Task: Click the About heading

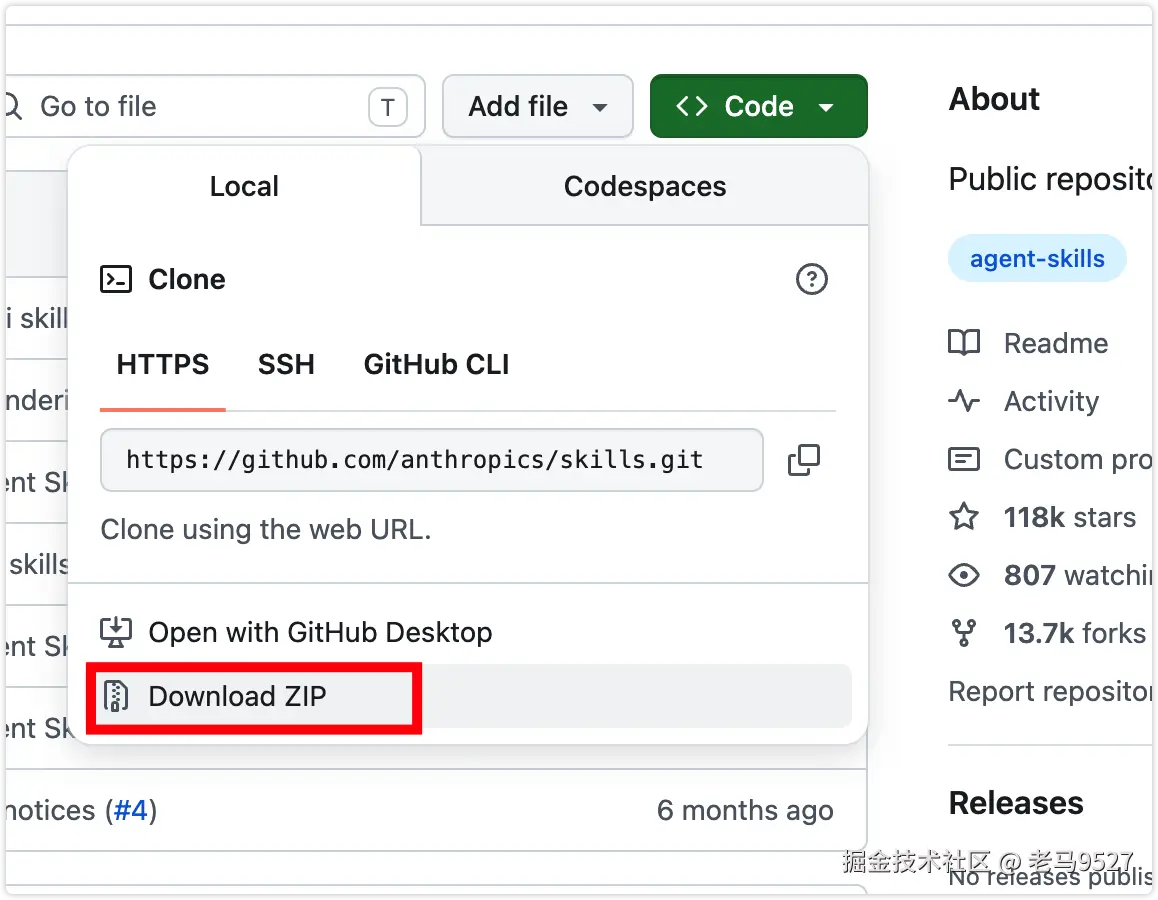Action: coord(994,99)
